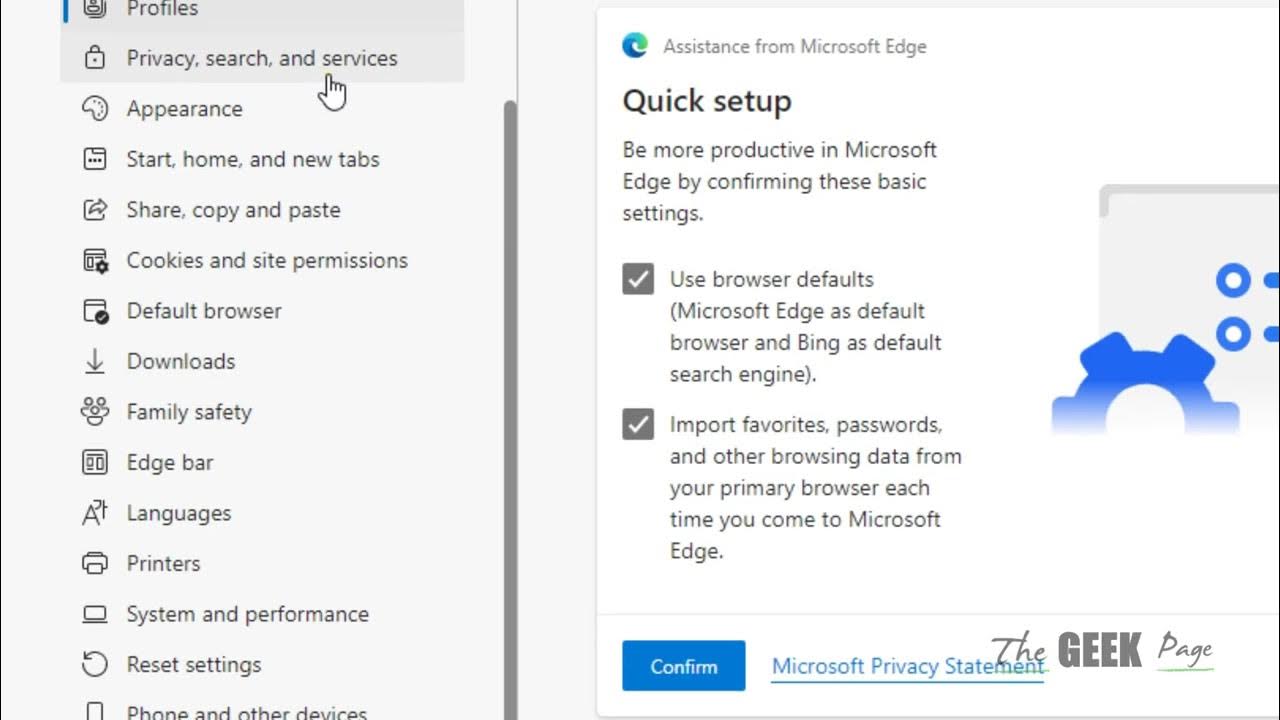Click the Family safety icon
The width and height of the screenshot is (1280, 720).
[95, 412]
